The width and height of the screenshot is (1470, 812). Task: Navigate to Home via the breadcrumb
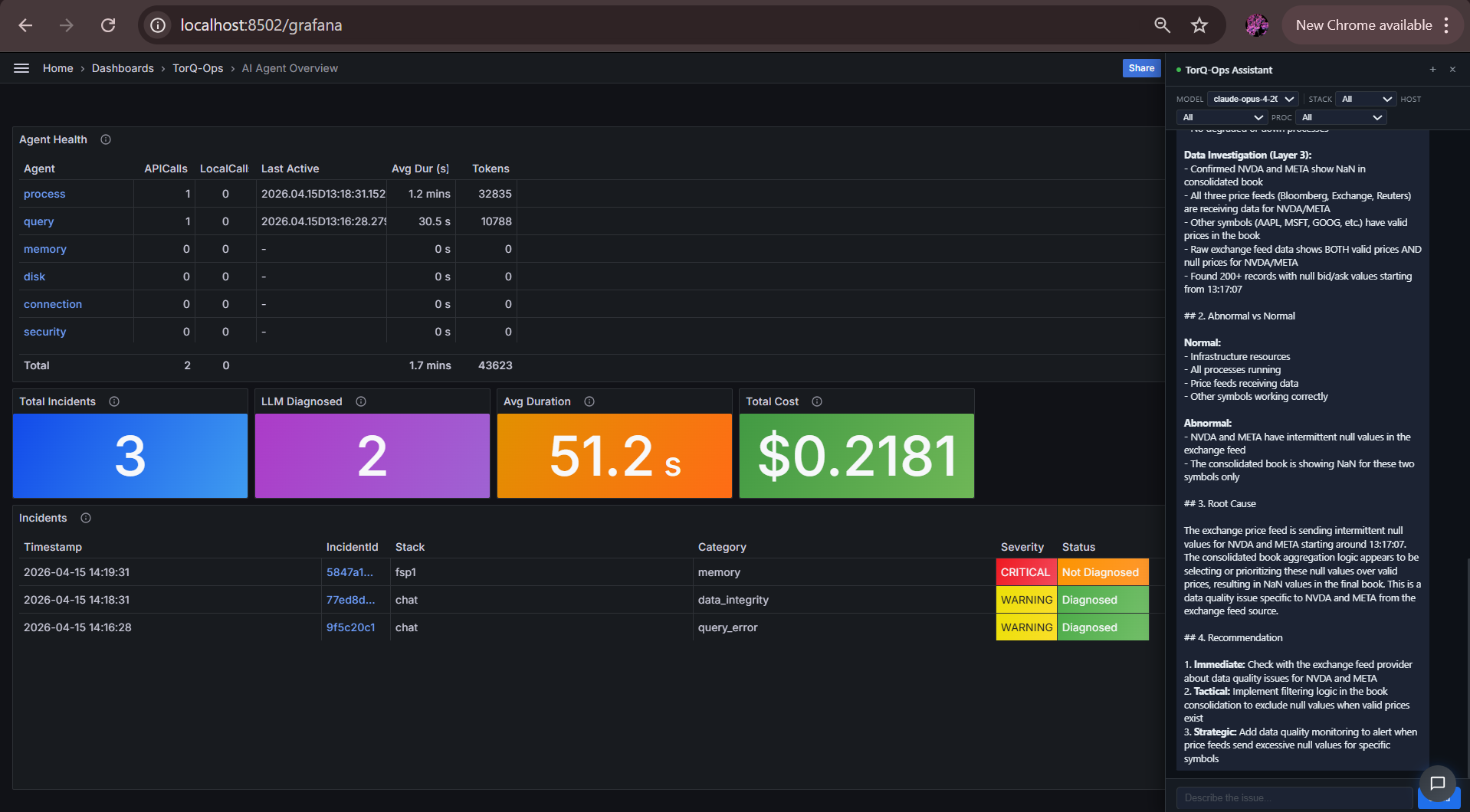(57, 68)
